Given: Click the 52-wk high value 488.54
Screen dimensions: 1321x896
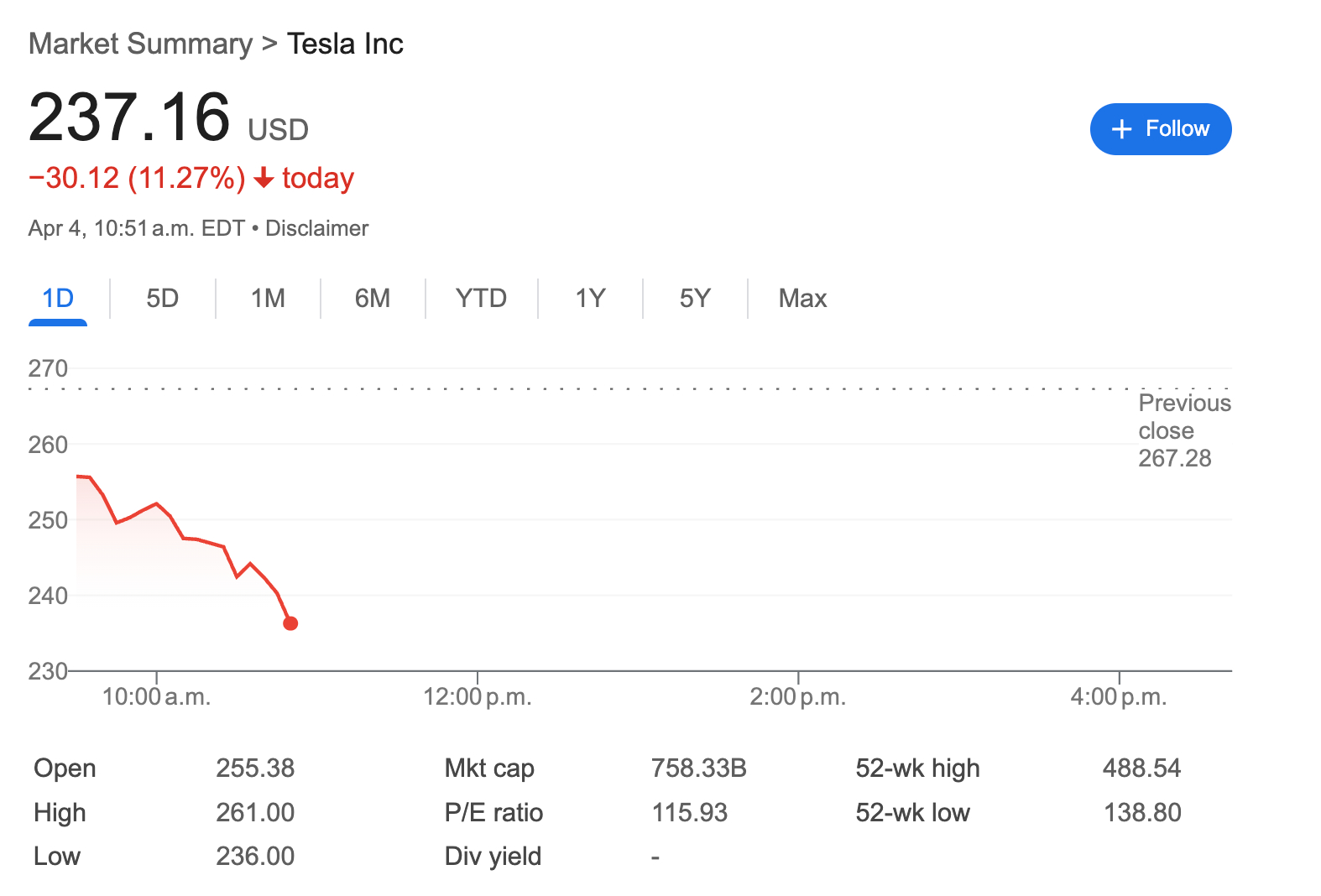Looking at the screenshot, I should 1141,768.
